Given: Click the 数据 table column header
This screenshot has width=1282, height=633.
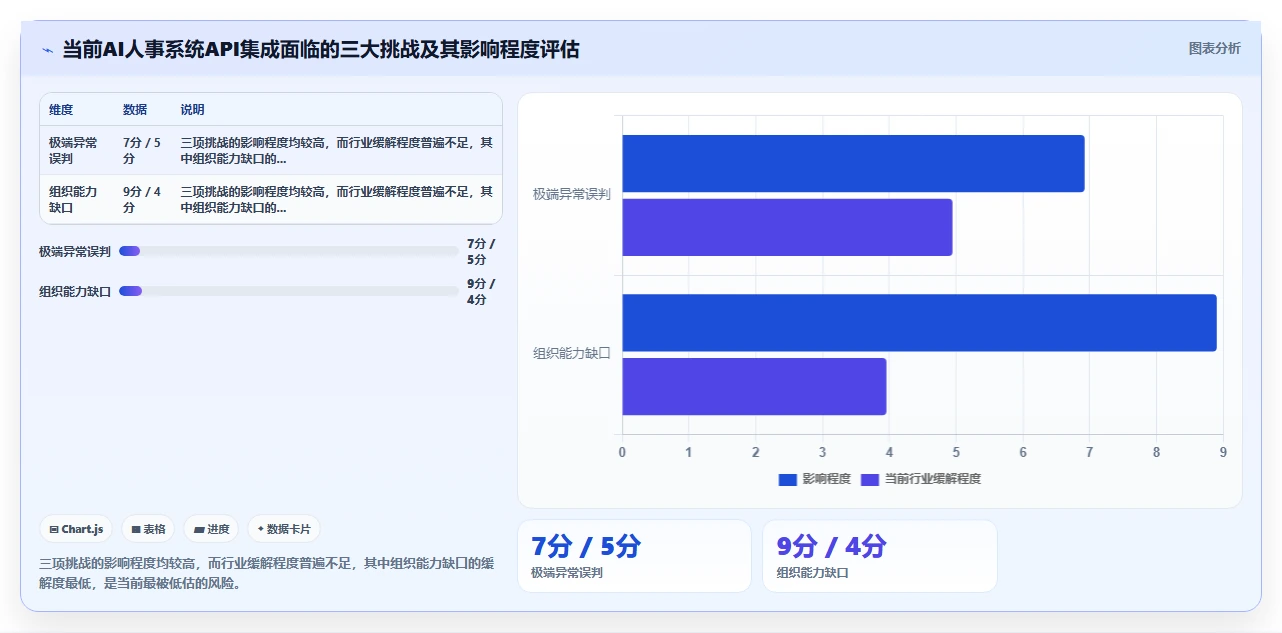Looking at the screenshot, I should tap(135, 110).
